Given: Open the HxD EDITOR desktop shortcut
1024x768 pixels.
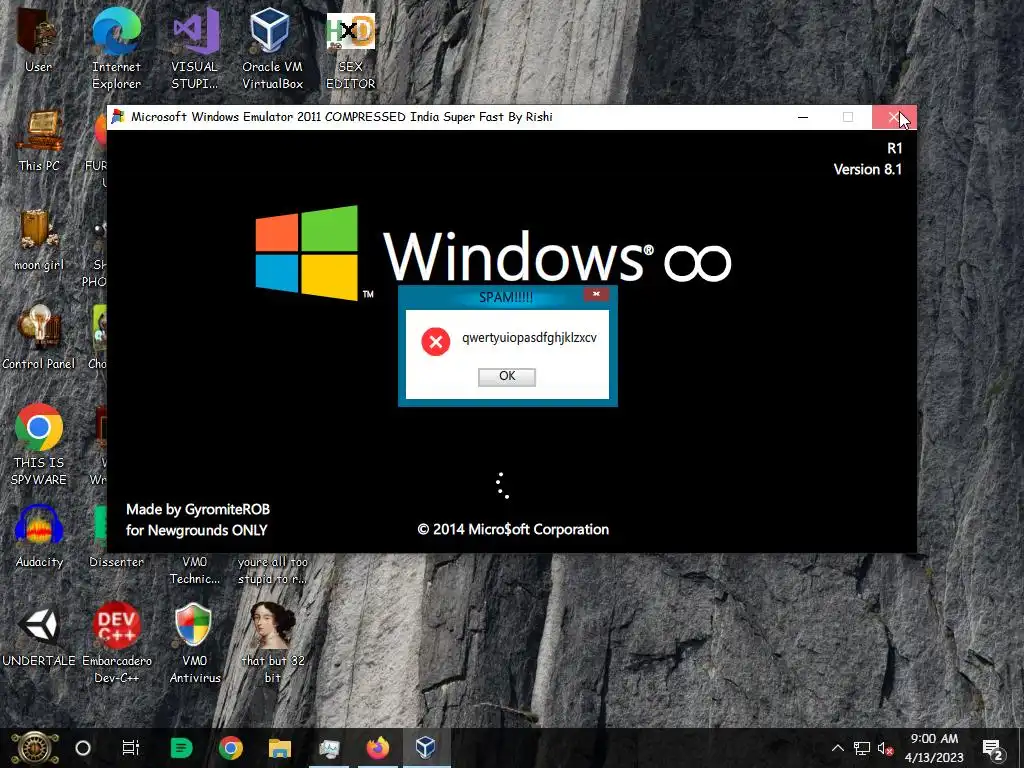Looking at the screenshot, I should 351,49.
